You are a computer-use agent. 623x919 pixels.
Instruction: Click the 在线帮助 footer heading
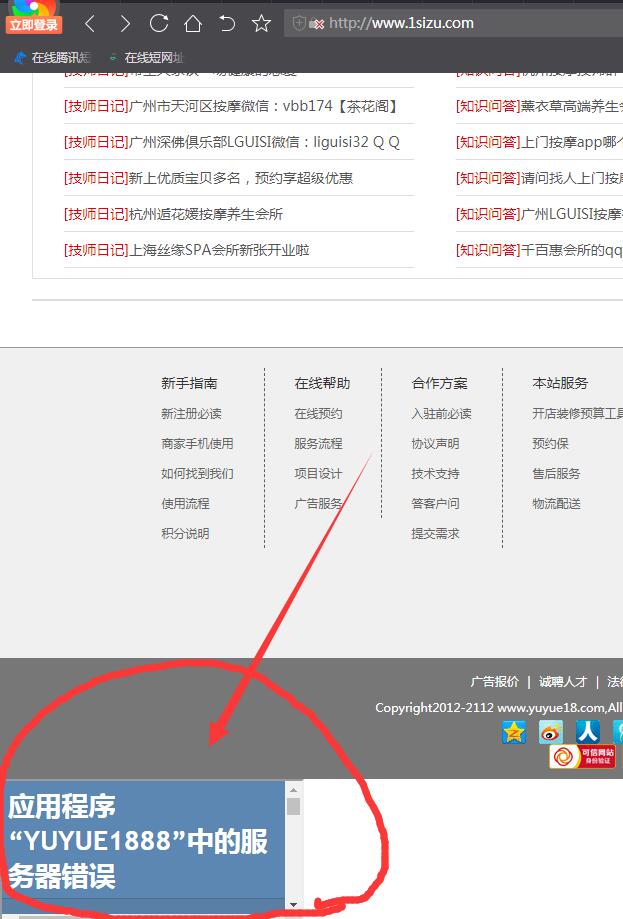(322, 383)
